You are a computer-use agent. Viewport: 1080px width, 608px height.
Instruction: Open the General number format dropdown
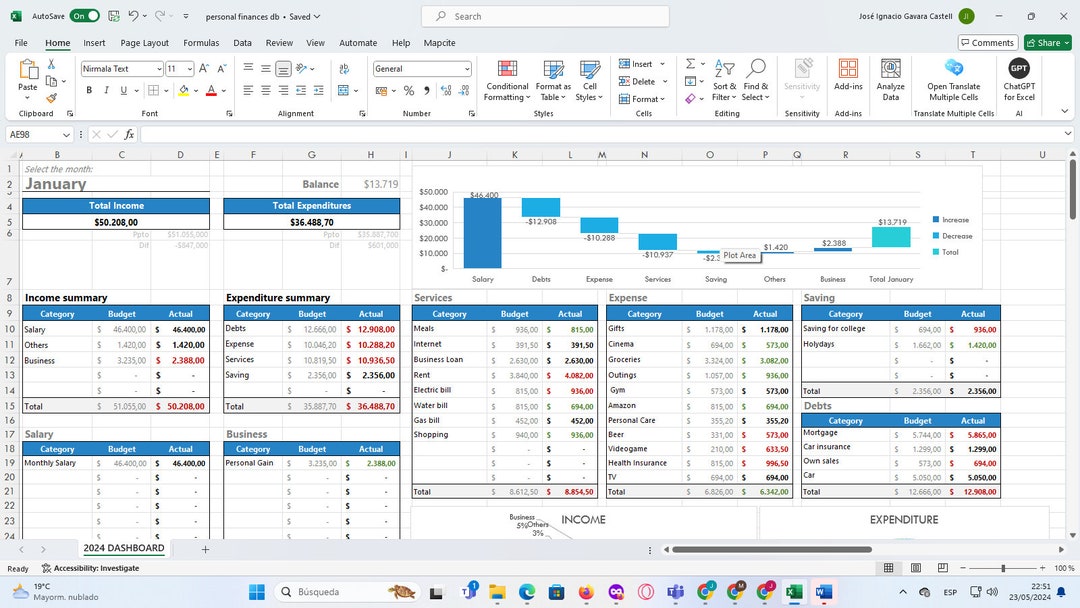[x=465, y=68]
